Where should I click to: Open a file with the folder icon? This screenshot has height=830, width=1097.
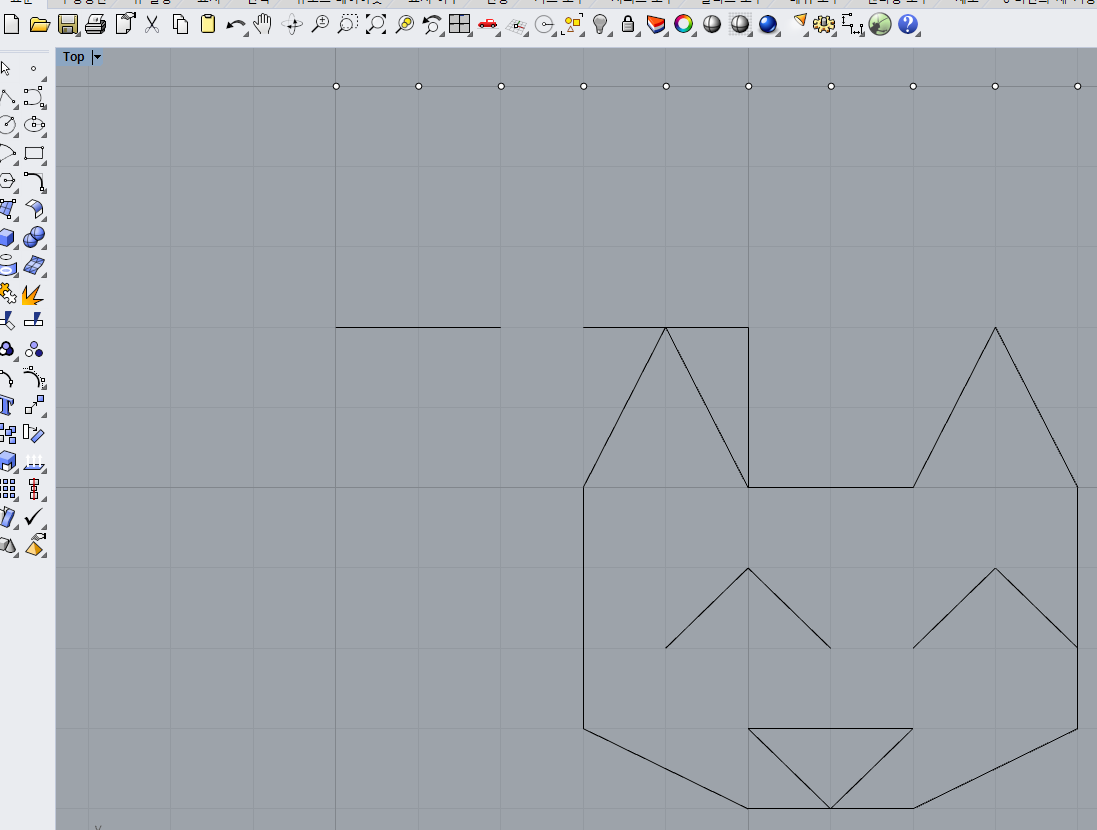point(40,24)
